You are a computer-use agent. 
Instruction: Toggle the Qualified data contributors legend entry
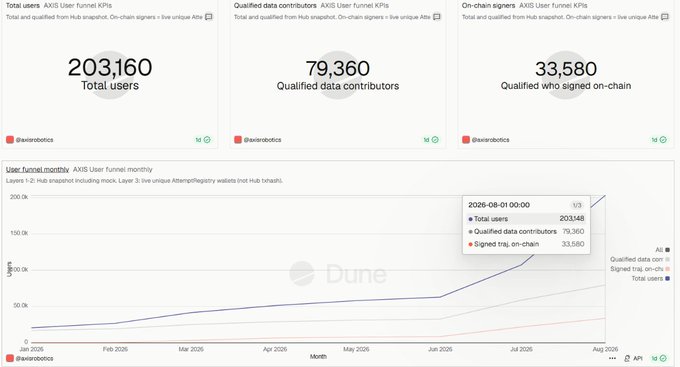pos(640,259)
